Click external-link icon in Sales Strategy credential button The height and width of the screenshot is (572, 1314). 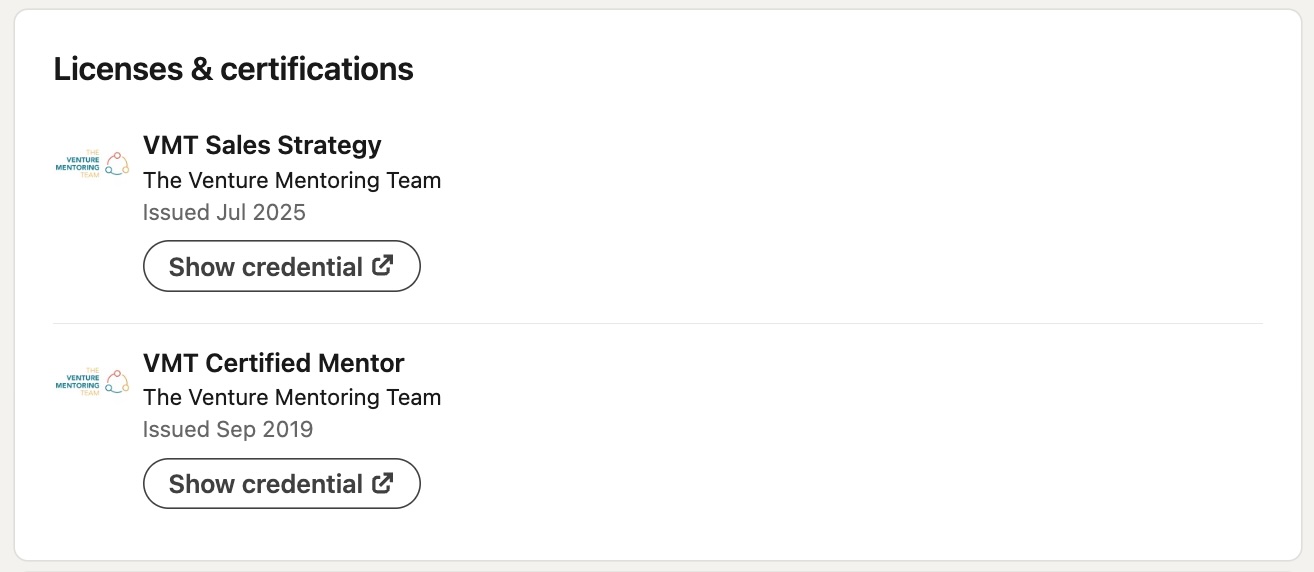click(x=382, y=266)
